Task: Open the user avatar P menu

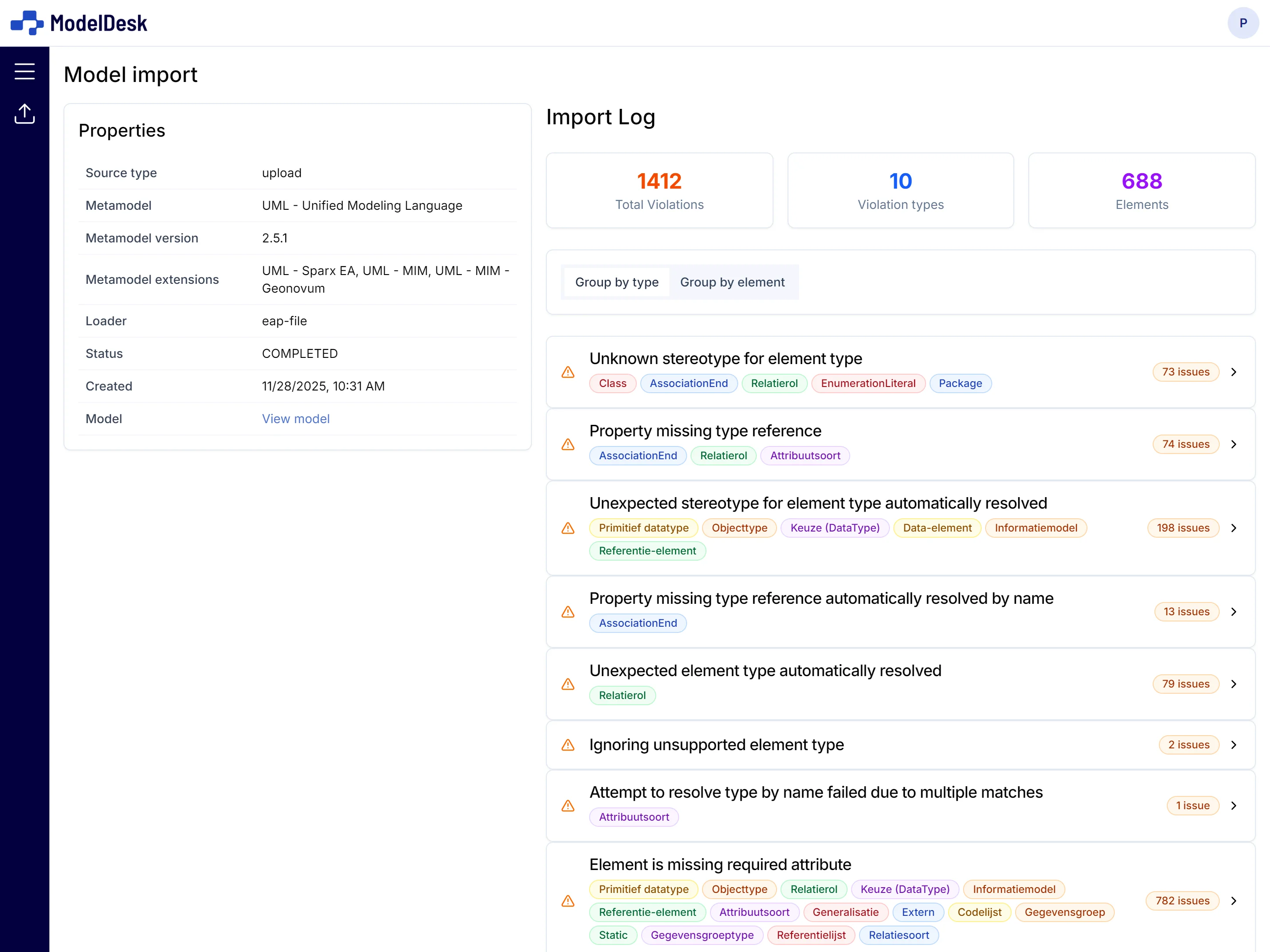Action: [1243, 23]
